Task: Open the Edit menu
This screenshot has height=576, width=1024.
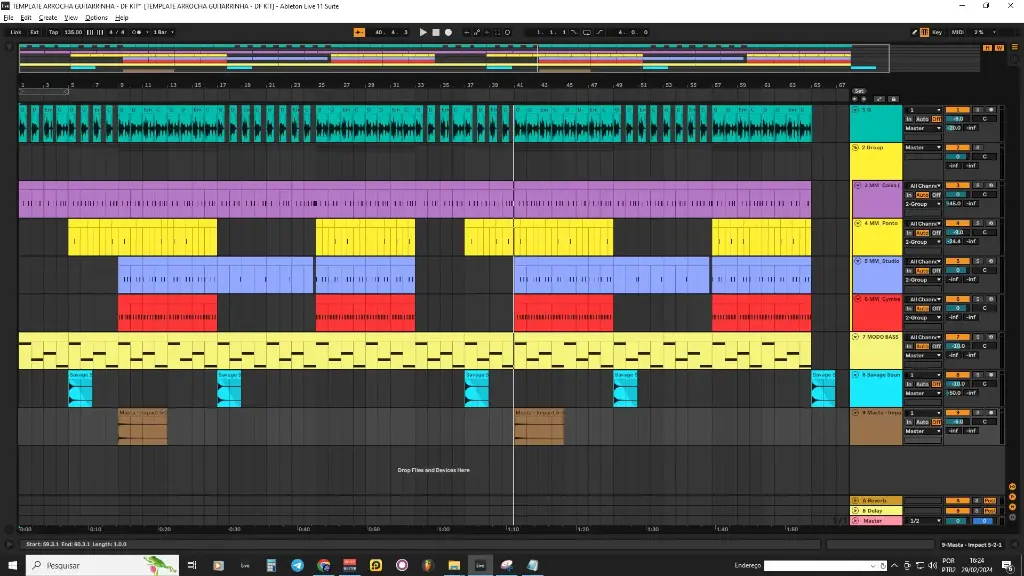Action: coord(26,18)
